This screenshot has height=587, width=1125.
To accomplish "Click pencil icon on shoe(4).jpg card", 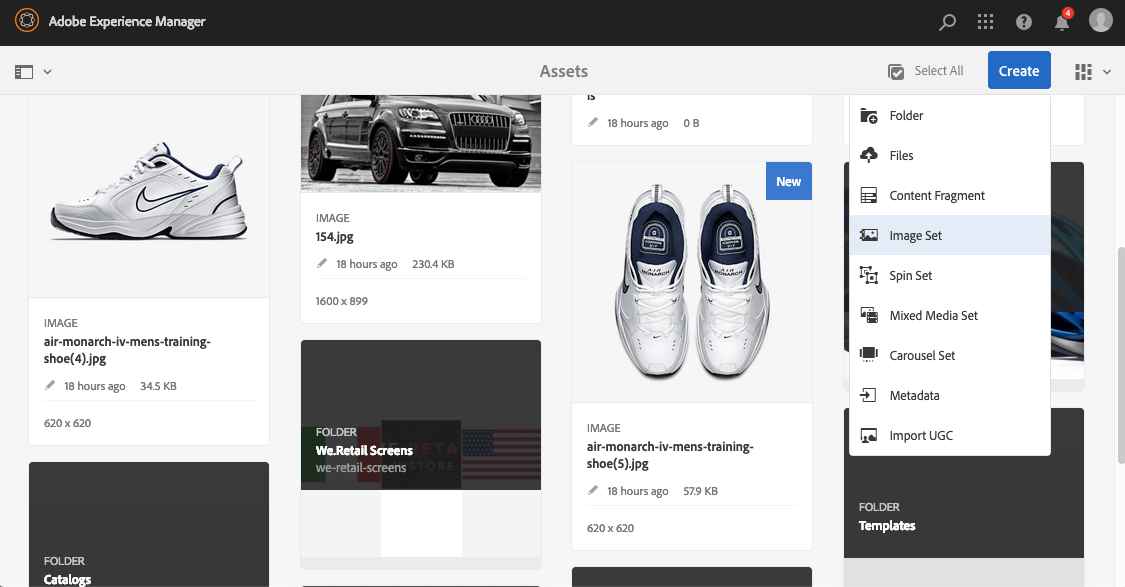I will click(50, 385).
